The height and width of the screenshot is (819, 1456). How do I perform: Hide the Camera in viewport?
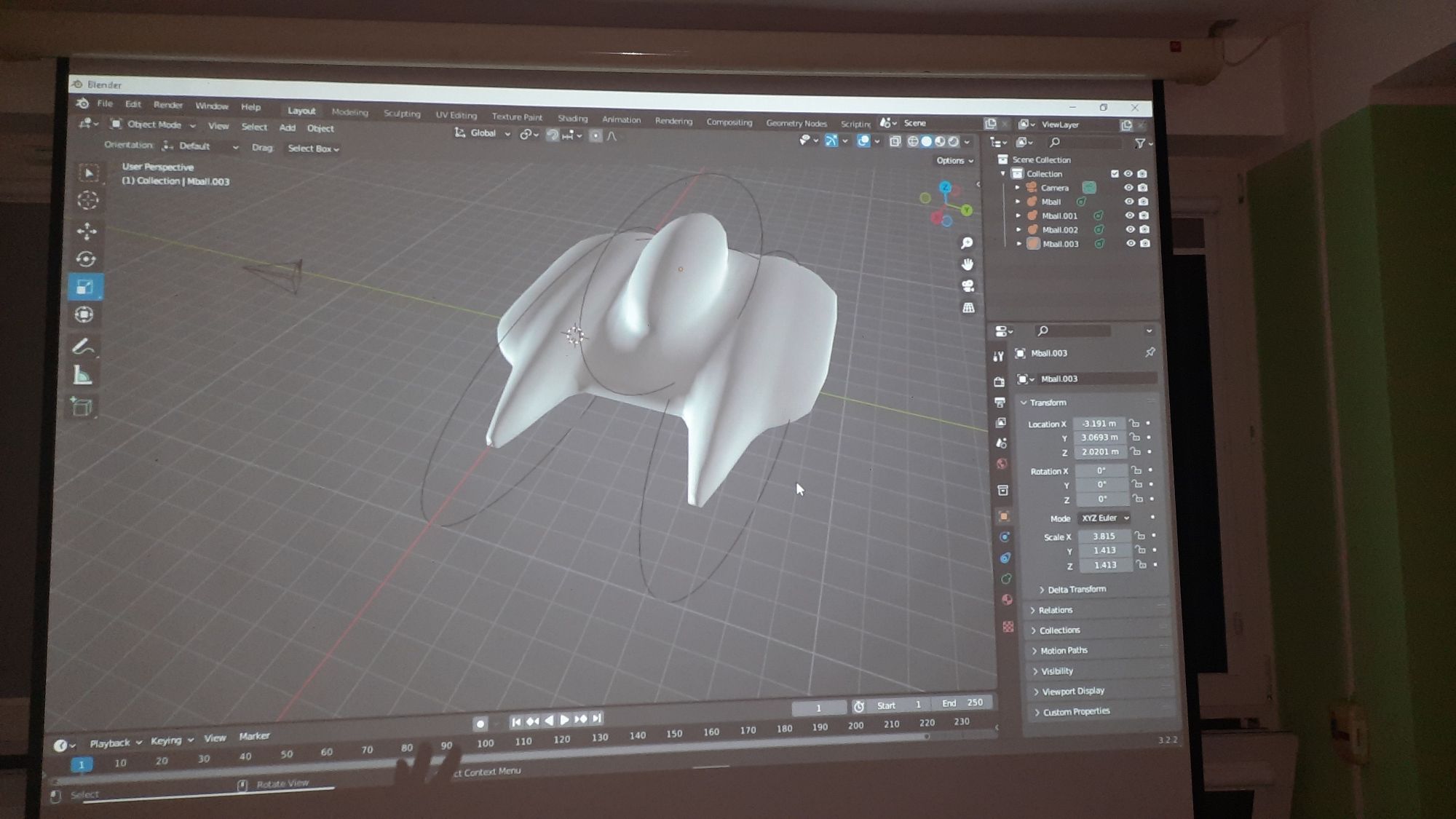(1128, 187)
